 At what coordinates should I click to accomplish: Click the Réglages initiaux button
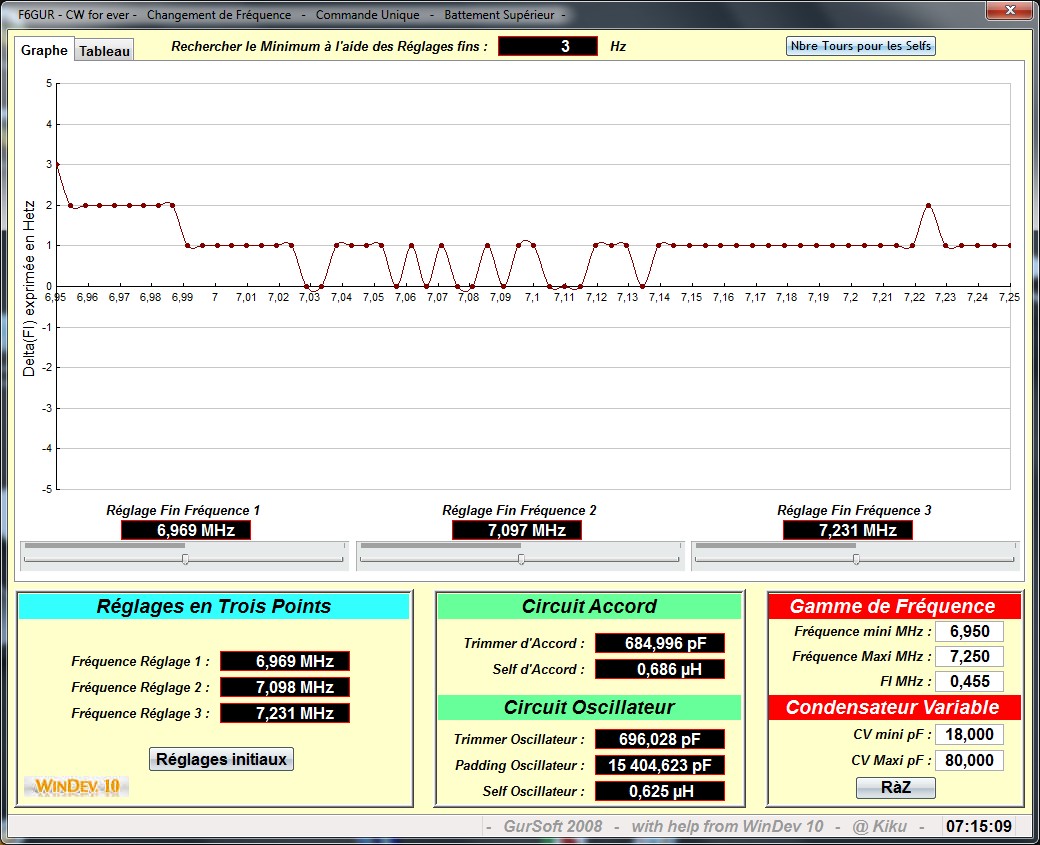pyautogui.click(x=221, y=759)
